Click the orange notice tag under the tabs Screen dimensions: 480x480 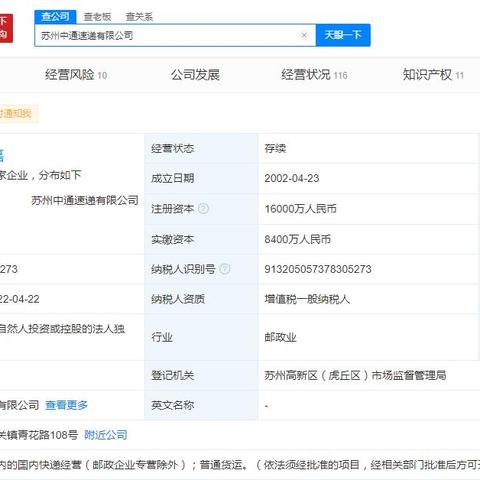tap(18, 114)
